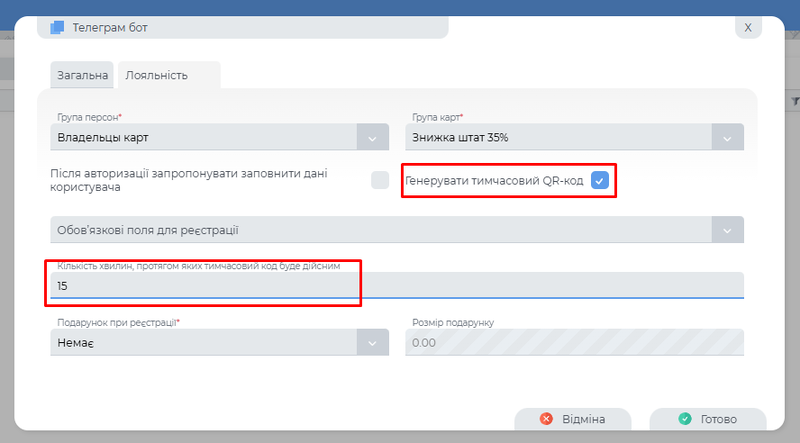800x443 pixels.
Task: Open the Подарунок при реєстрації dropdown
Action: (x=203, y=342)
